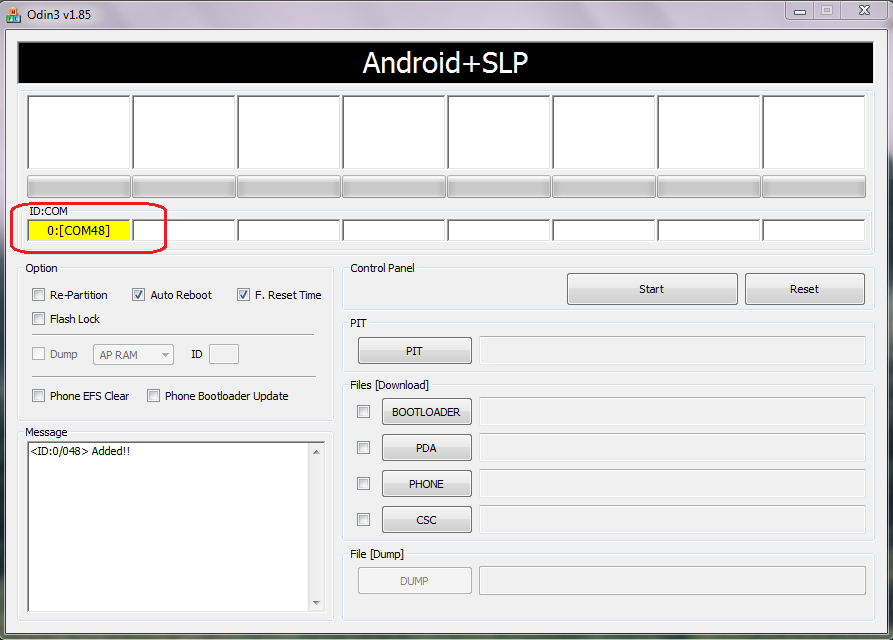Open the PIT file browser button
The image size is (893, 640).
coord(415,351)
